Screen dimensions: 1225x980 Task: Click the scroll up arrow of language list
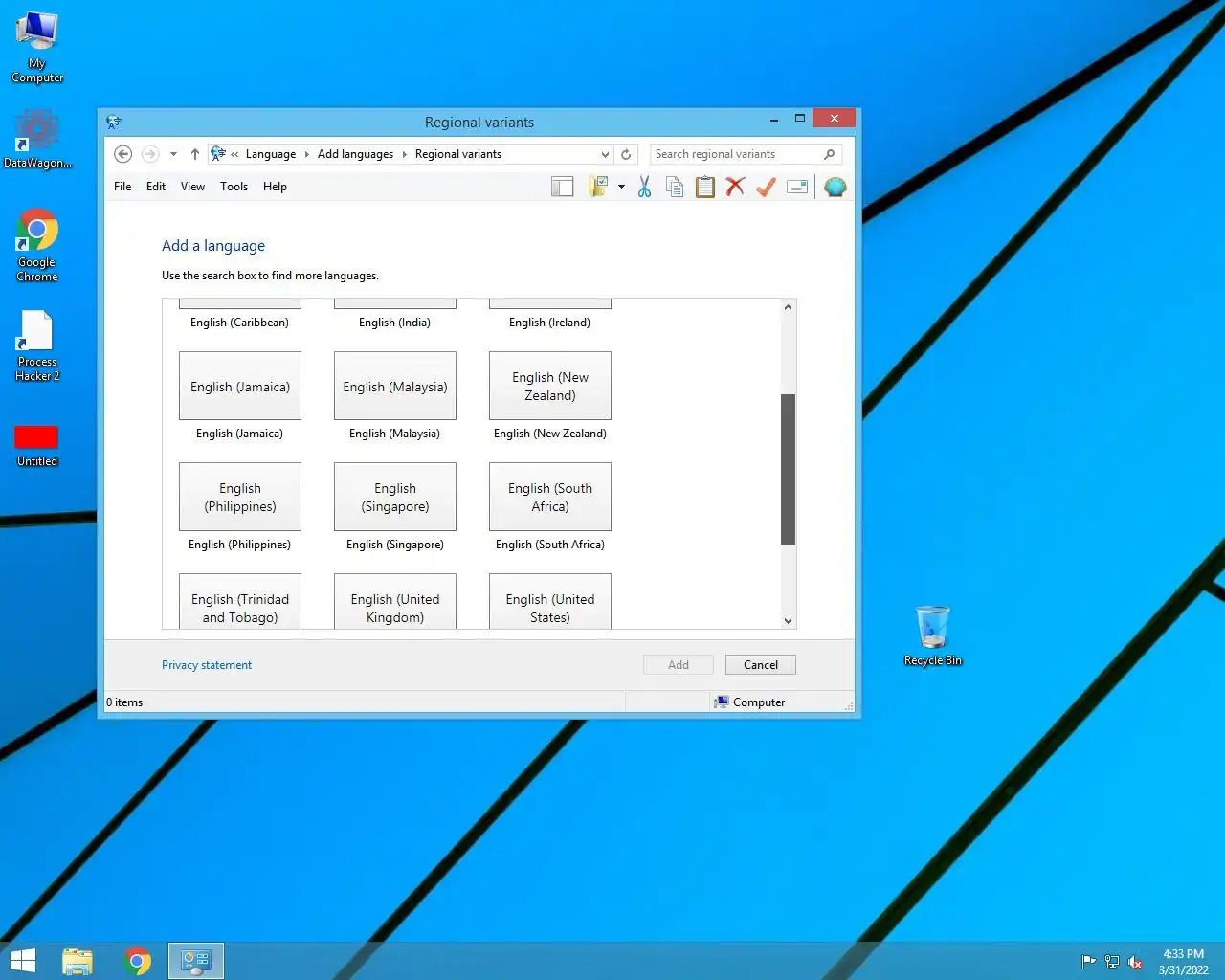788,307
